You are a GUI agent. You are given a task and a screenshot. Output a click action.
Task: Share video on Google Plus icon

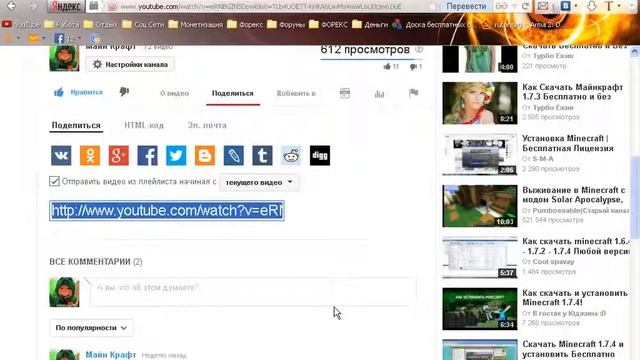click(x=119, y=156)
